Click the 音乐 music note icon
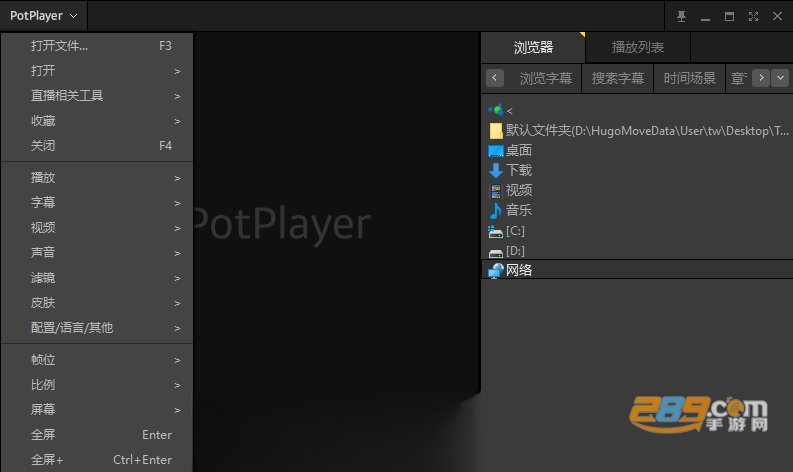Image resolution: width=793 pixels, height=472 pixels. point(496,210)
